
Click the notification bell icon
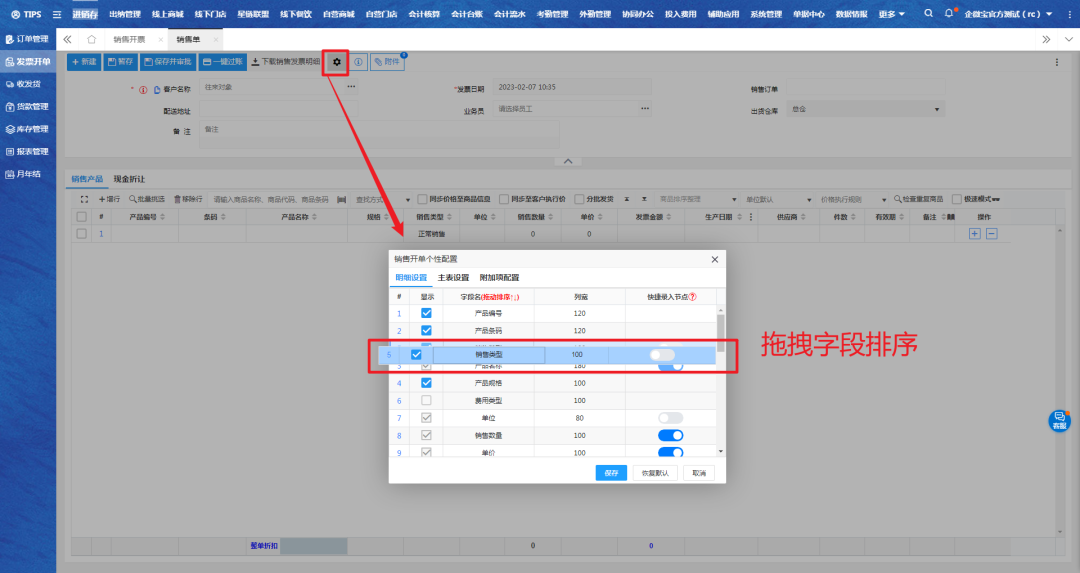tap(949, 14)
